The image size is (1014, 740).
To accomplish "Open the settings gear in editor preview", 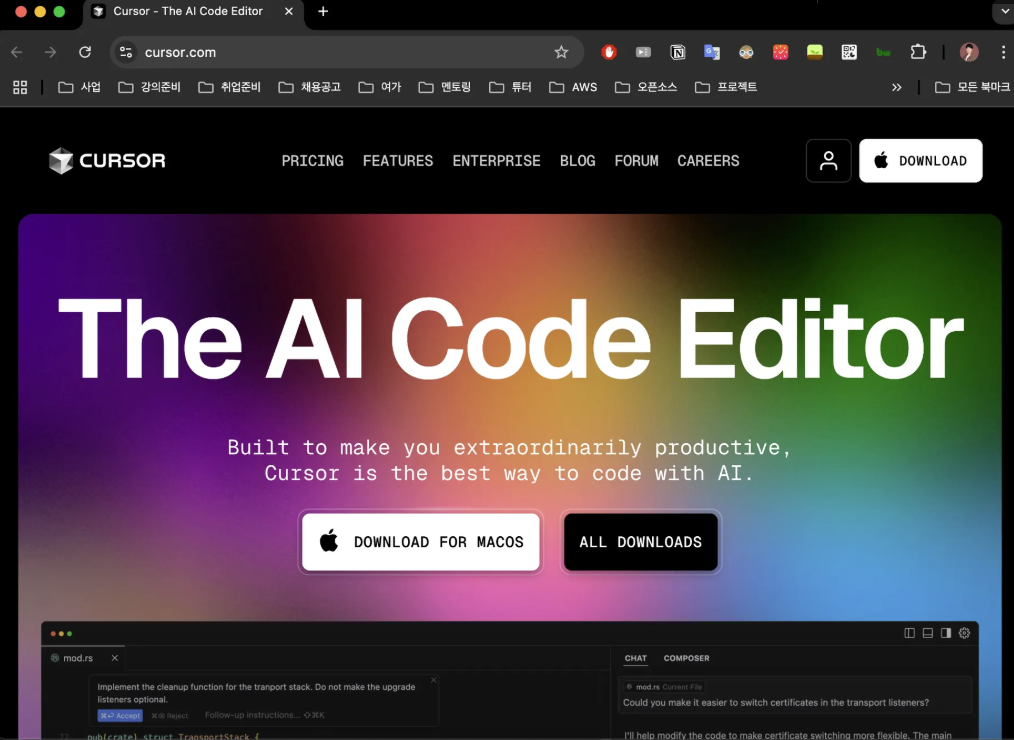I will [964, 633].
